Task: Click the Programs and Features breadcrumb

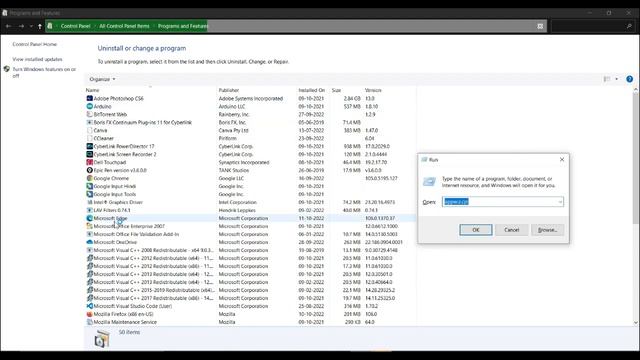Action: [183, 26]
